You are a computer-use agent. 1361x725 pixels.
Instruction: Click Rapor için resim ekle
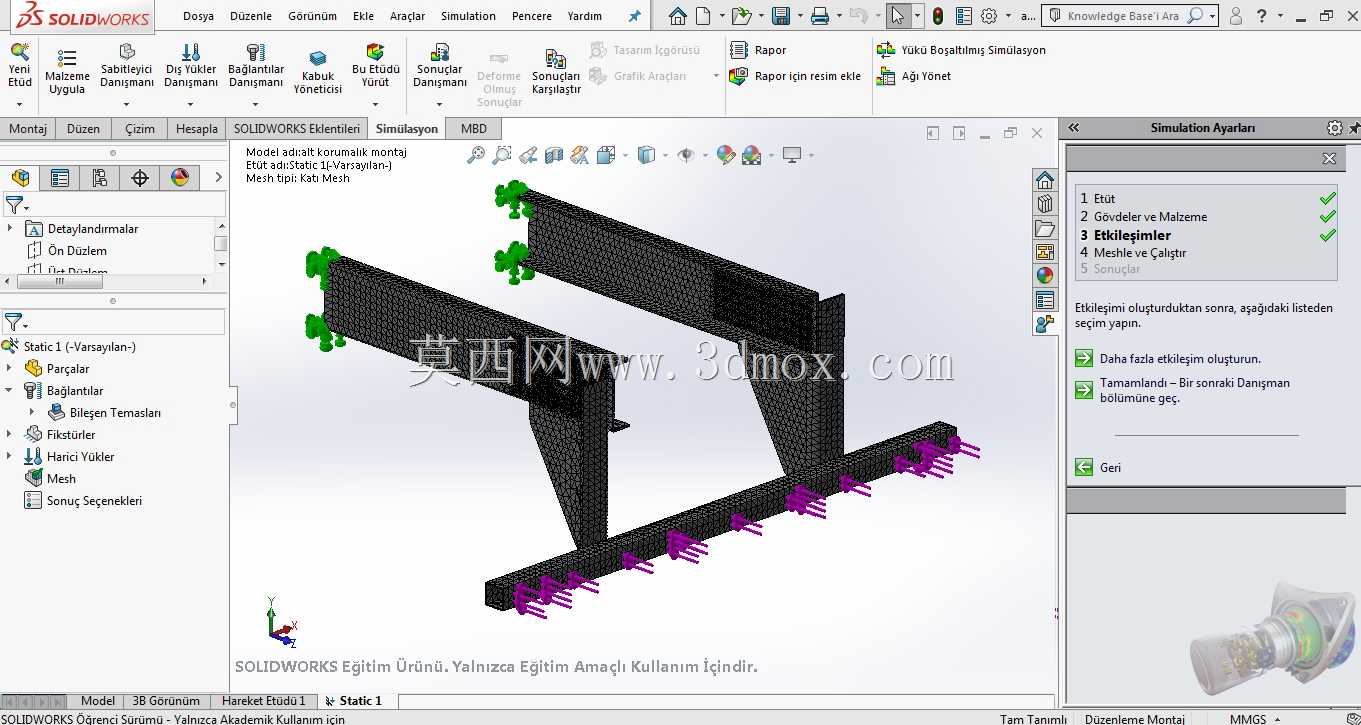point(795,76)
